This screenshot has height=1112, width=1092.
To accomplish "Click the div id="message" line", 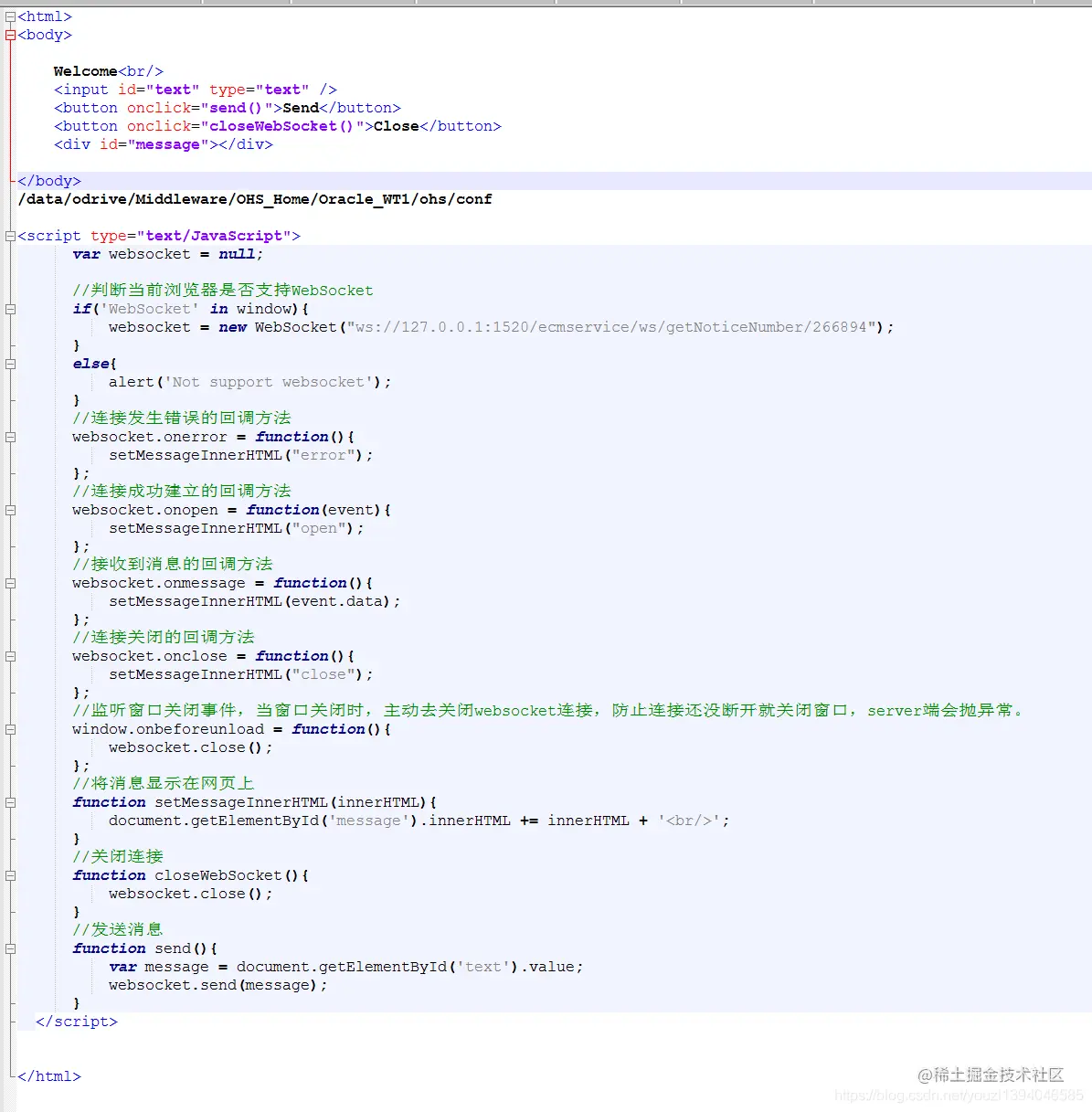I will 164,144.
